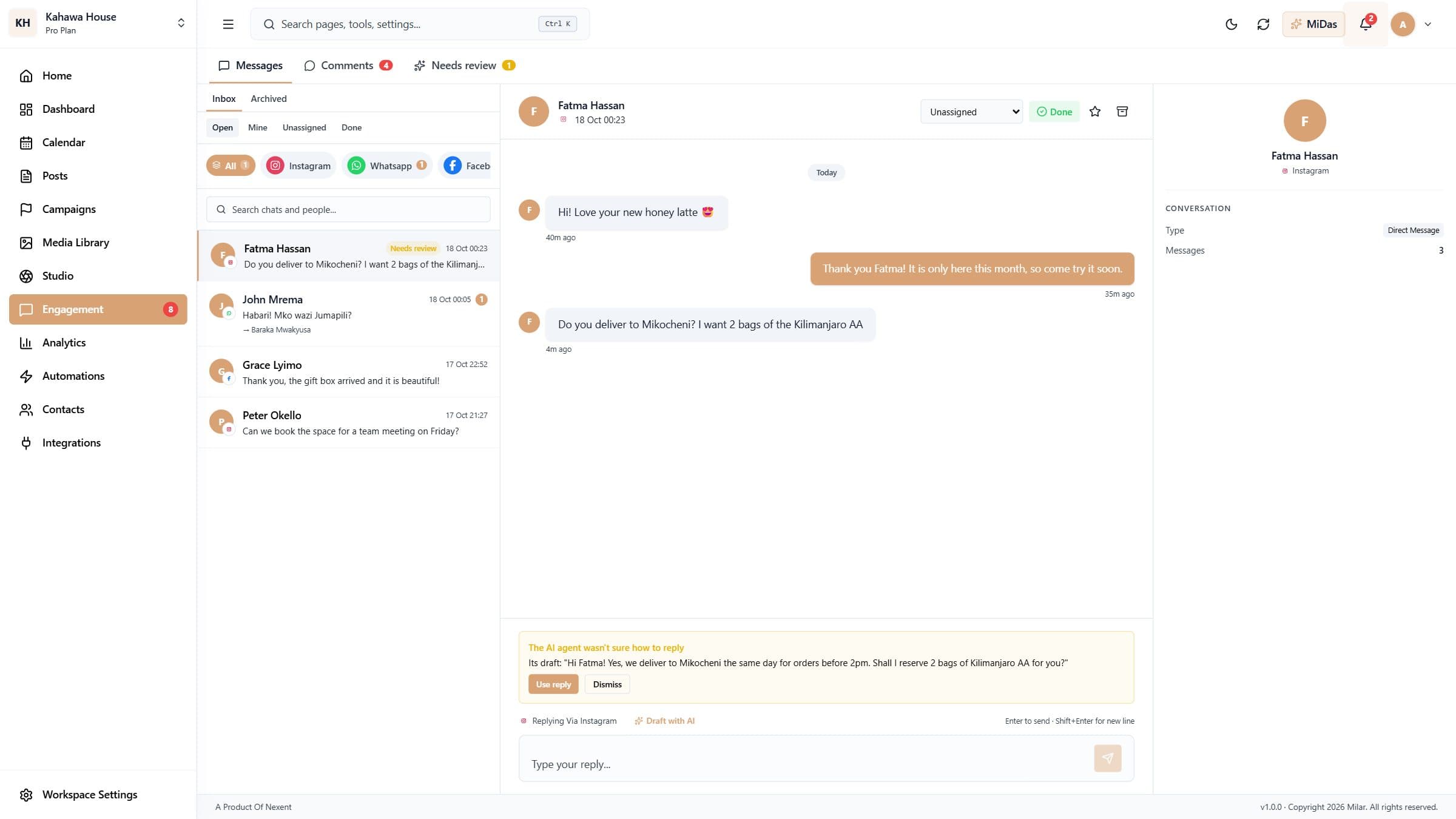Open Peter Okello conversation
The image size is (1456, 819).
(349, 423)
